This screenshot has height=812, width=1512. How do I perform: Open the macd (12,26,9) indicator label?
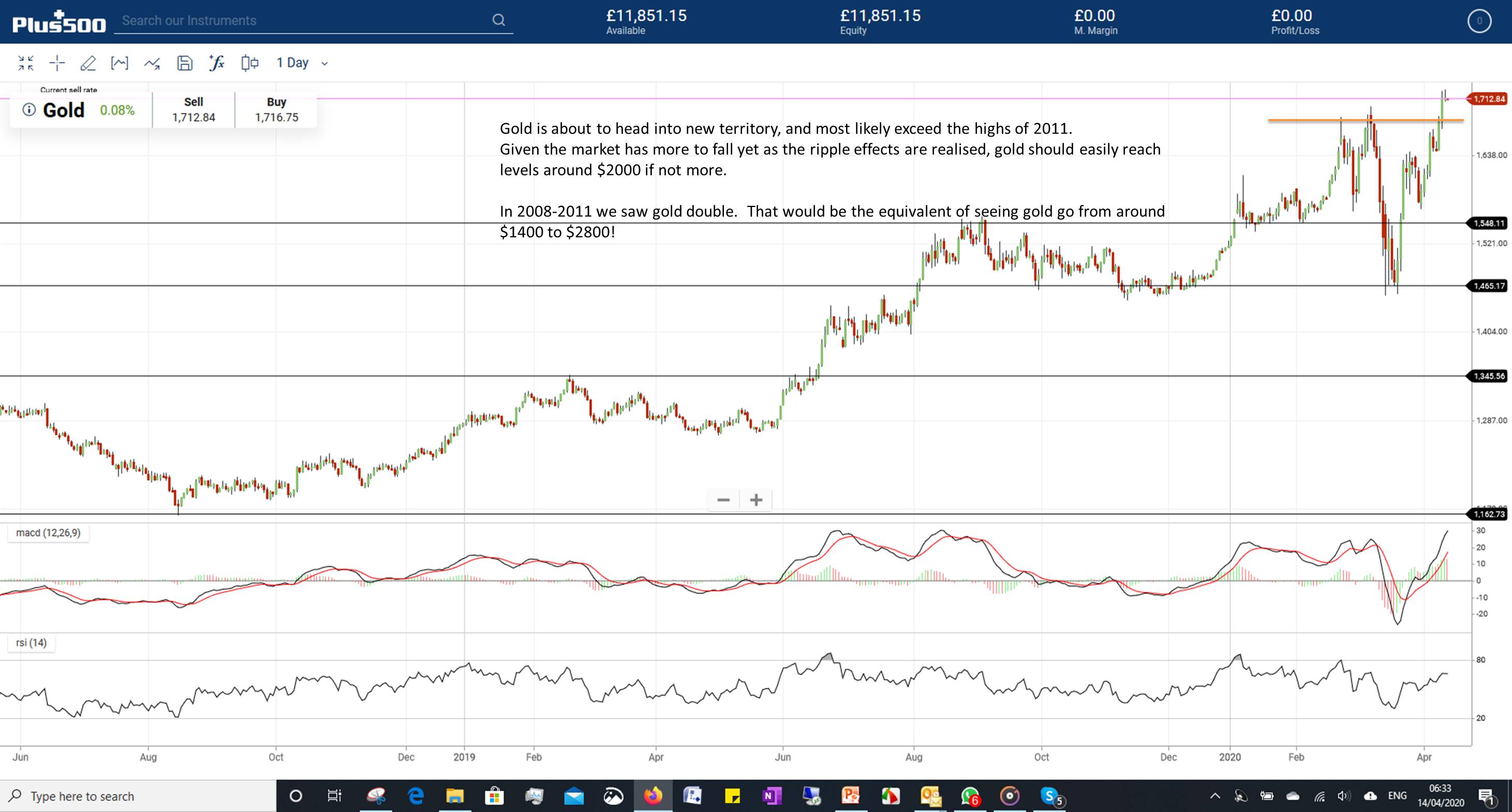tap(48, 533)
